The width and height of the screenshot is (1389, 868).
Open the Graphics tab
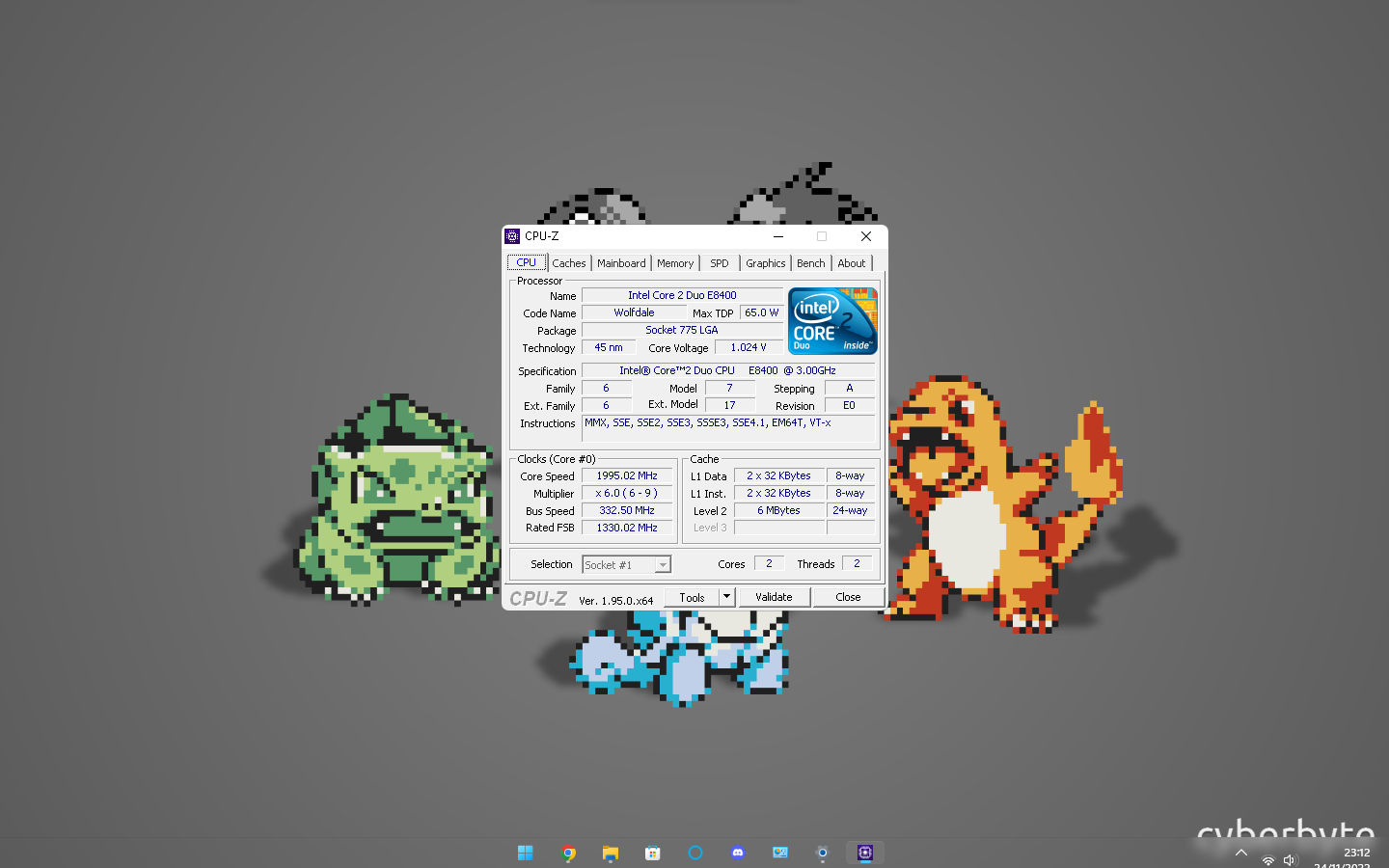click(x=766, y=263)
